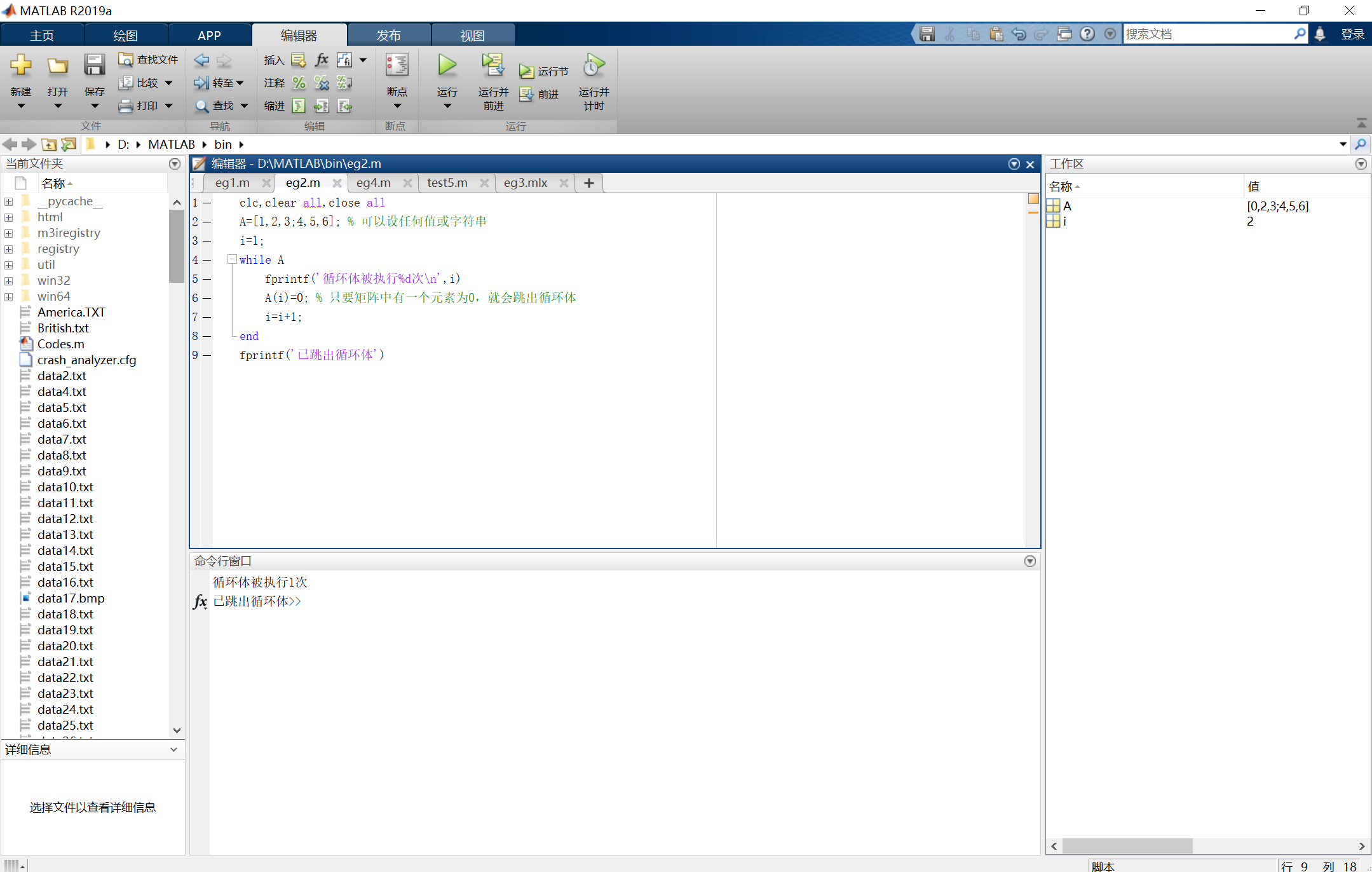Click variable A in workspace panel

pos(1068,206)
